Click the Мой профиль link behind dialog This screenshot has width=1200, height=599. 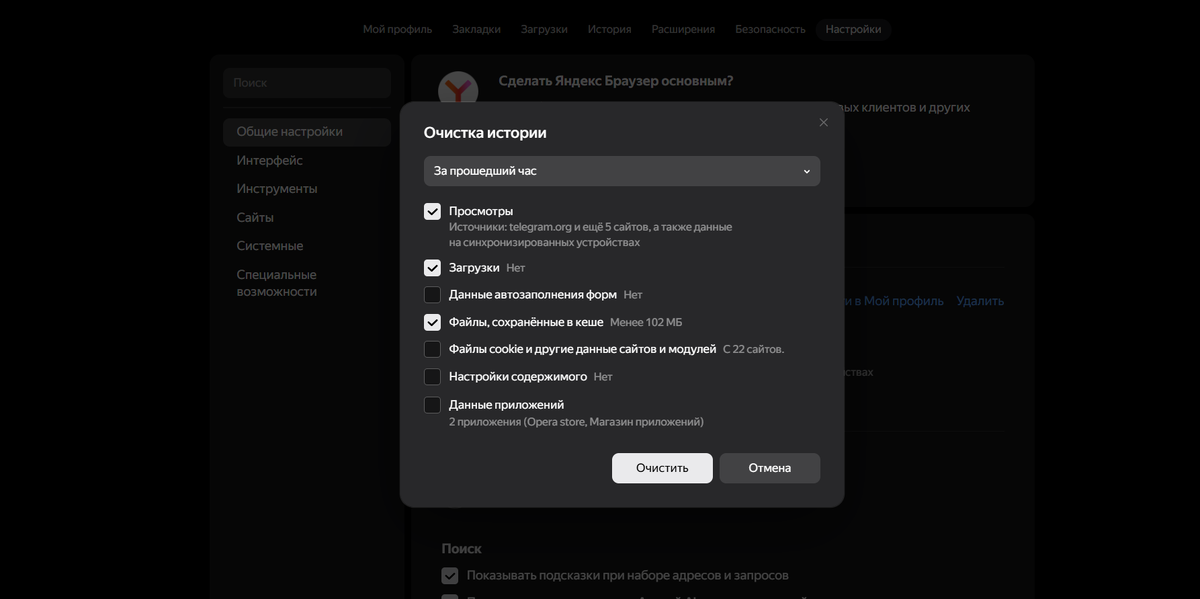894,301
